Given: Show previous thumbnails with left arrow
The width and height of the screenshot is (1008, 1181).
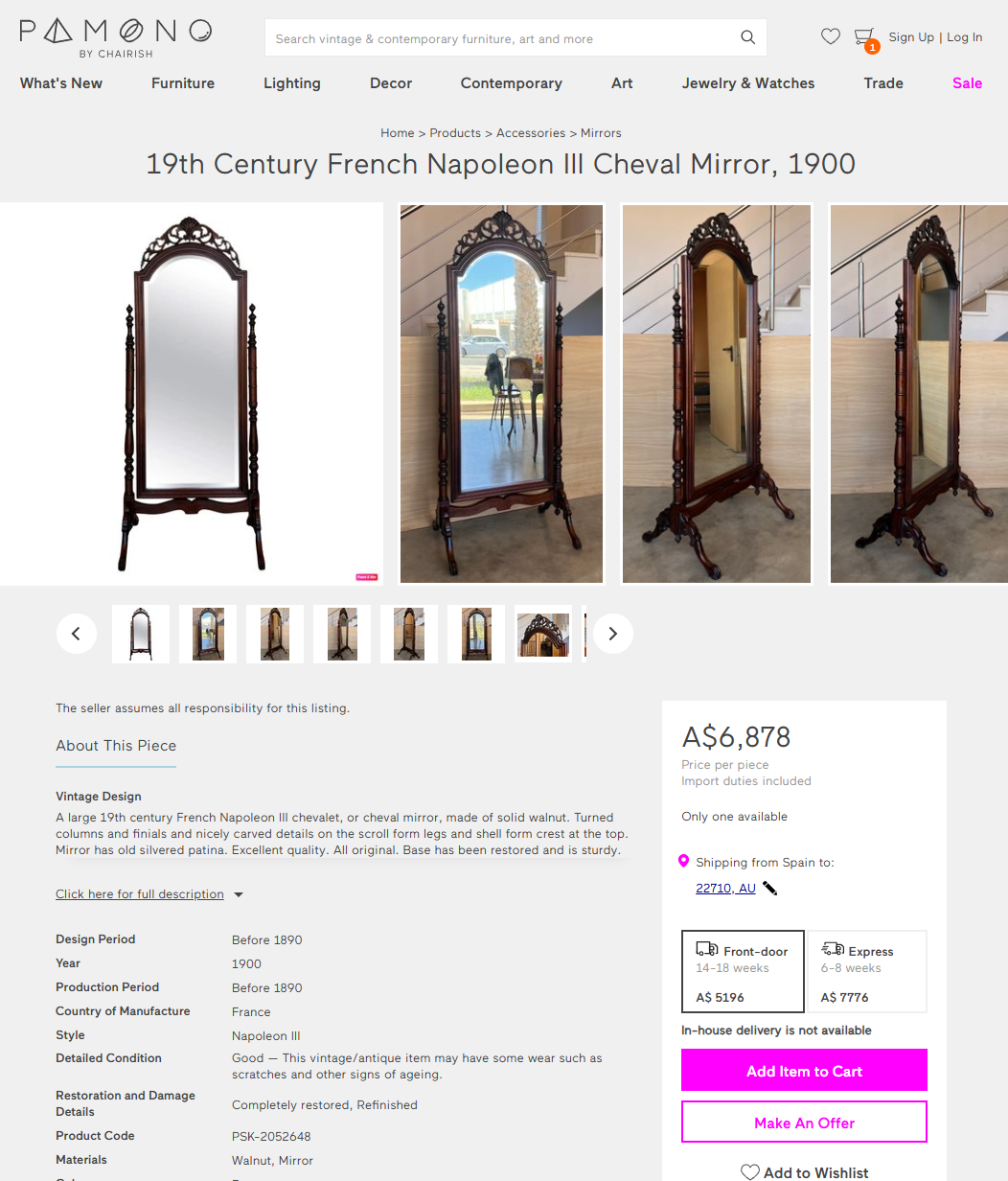Looking at the screenshot, I should click(x=77, y=634).
